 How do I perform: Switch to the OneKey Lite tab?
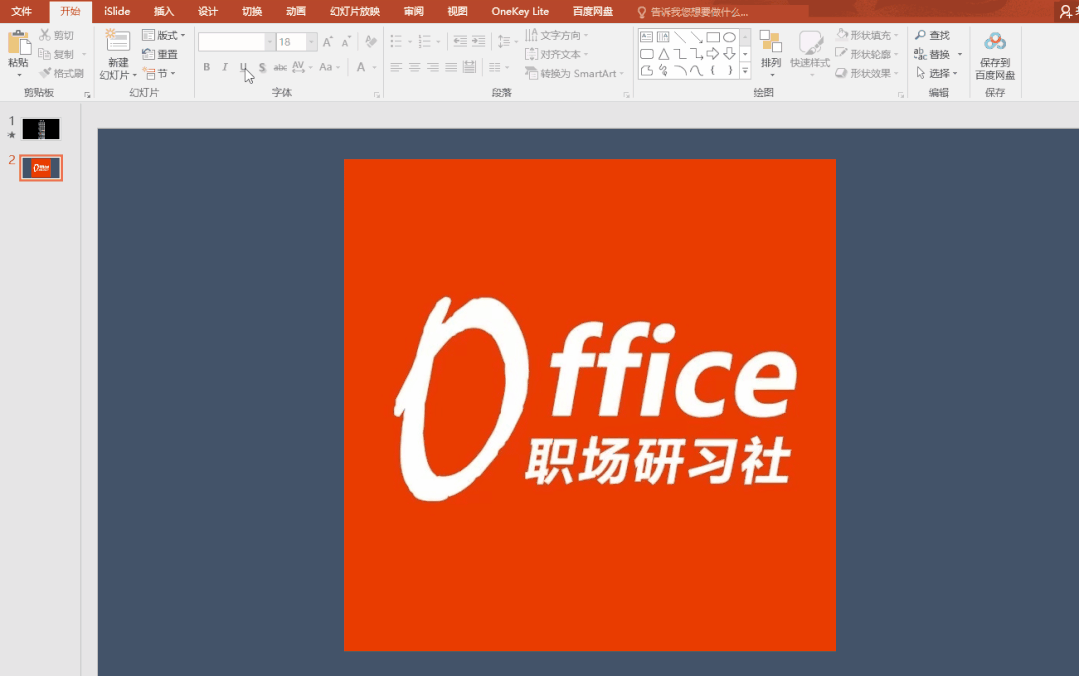520,12
